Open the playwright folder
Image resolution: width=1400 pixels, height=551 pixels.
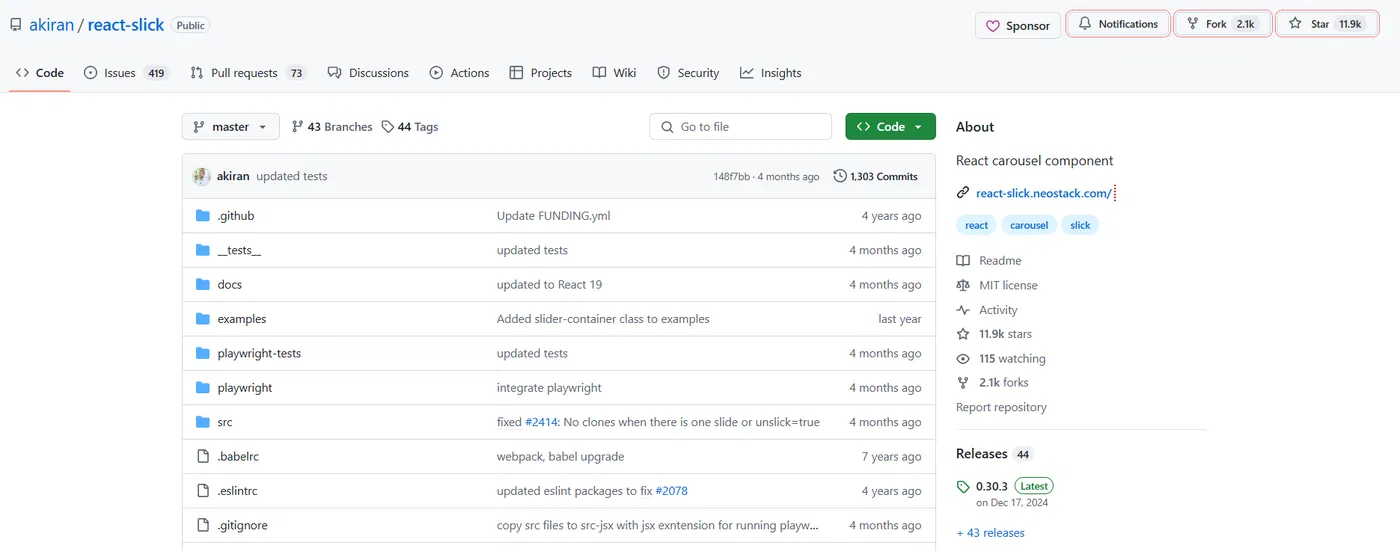pos(245,388)
